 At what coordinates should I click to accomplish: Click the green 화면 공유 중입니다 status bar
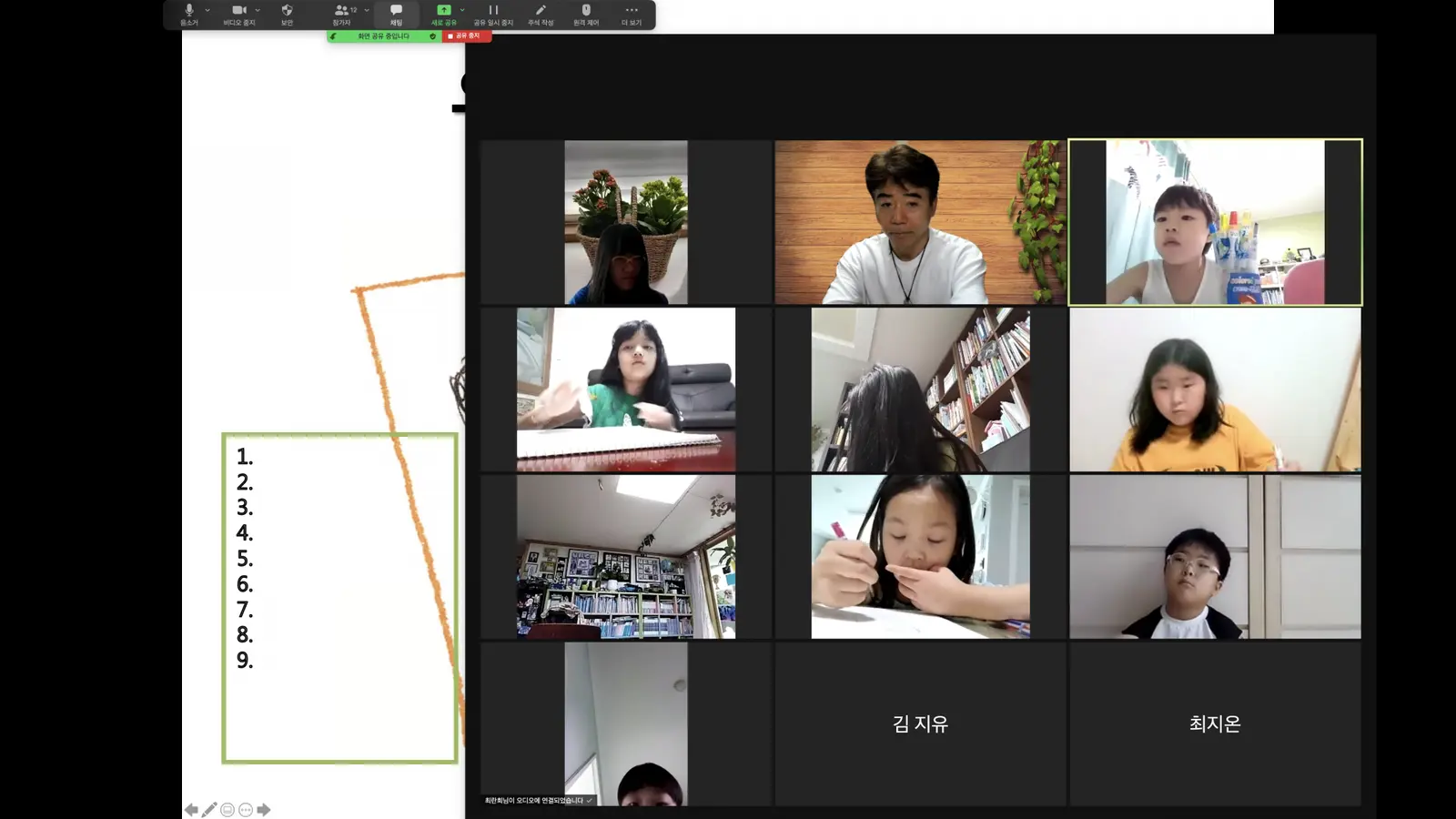coord(383,36)
